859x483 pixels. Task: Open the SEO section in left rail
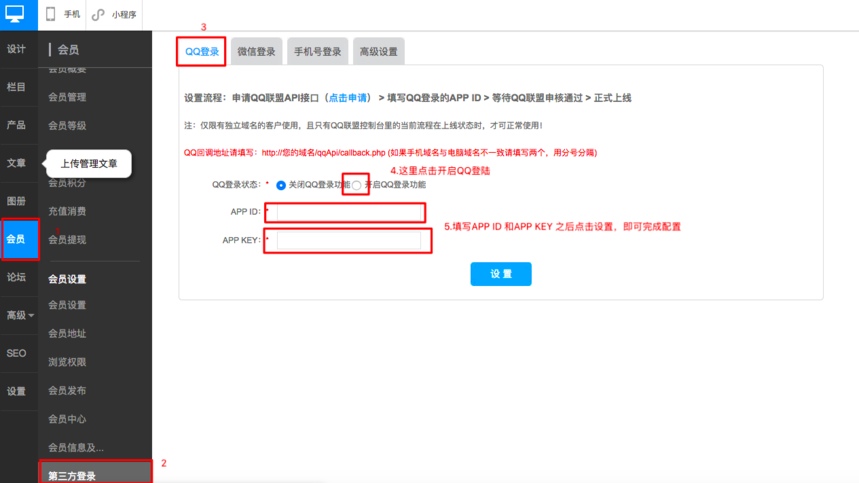tap(16, 353)
